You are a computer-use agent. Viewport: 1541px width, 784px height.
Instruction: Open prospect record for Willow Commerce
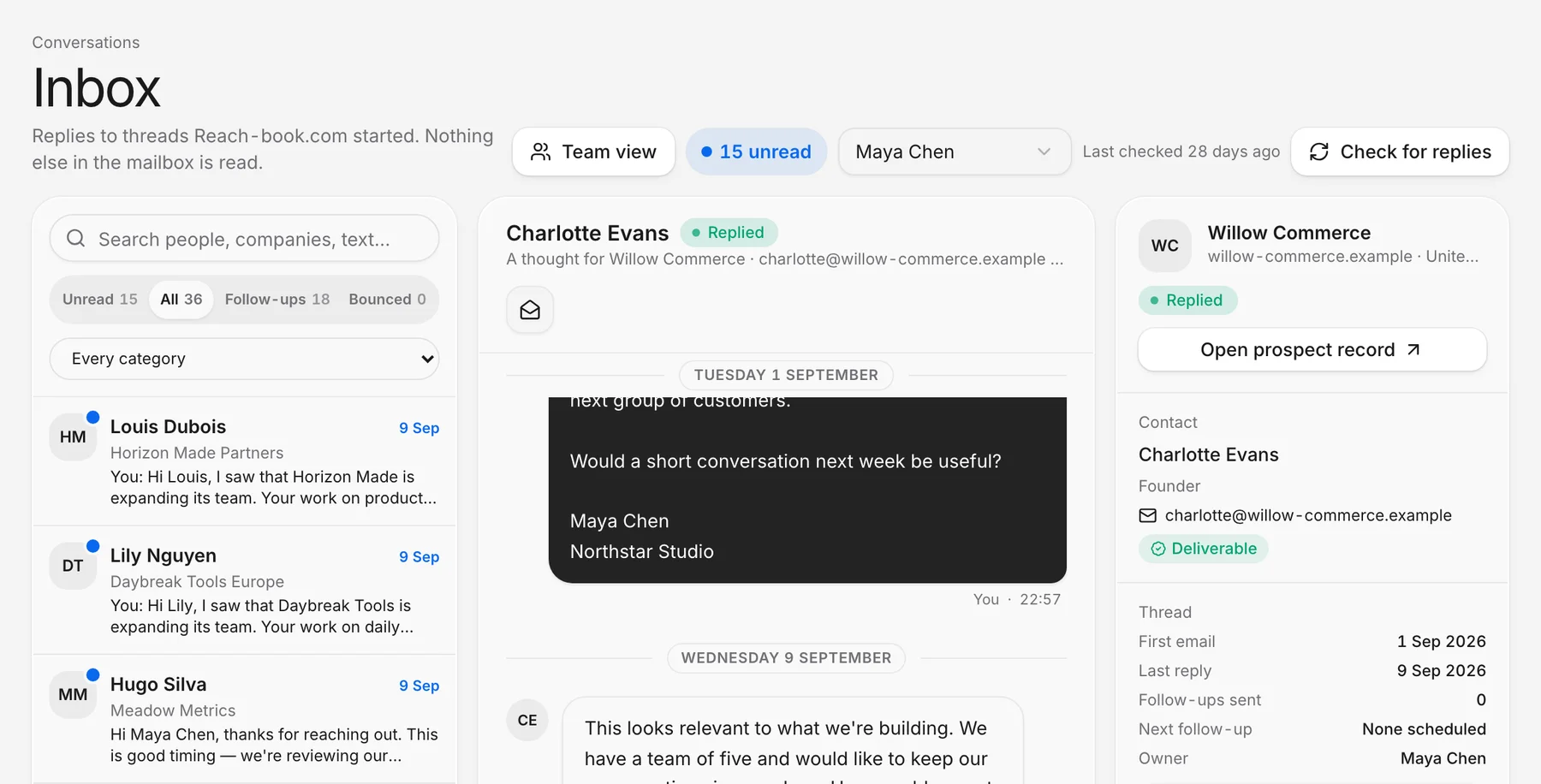(1312, 349)
